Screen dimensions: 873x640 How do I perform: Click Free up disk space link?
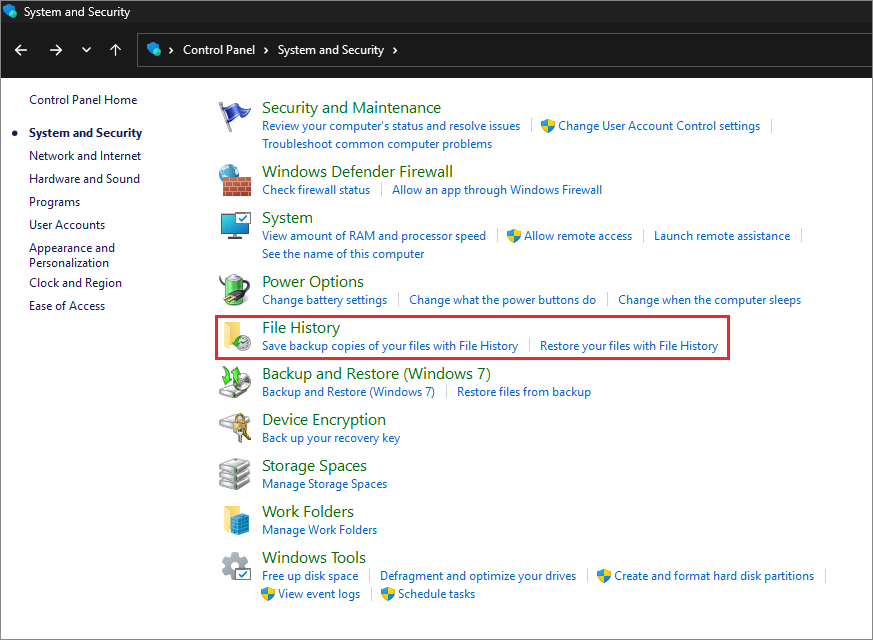pyautogui.click(x=310, y=576)
